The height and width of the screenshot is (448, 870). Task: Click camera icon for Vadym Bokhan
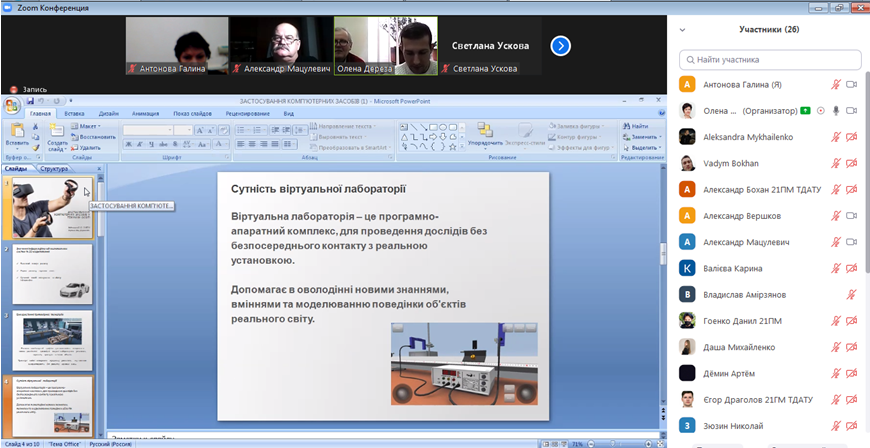[x=853, y=163]
